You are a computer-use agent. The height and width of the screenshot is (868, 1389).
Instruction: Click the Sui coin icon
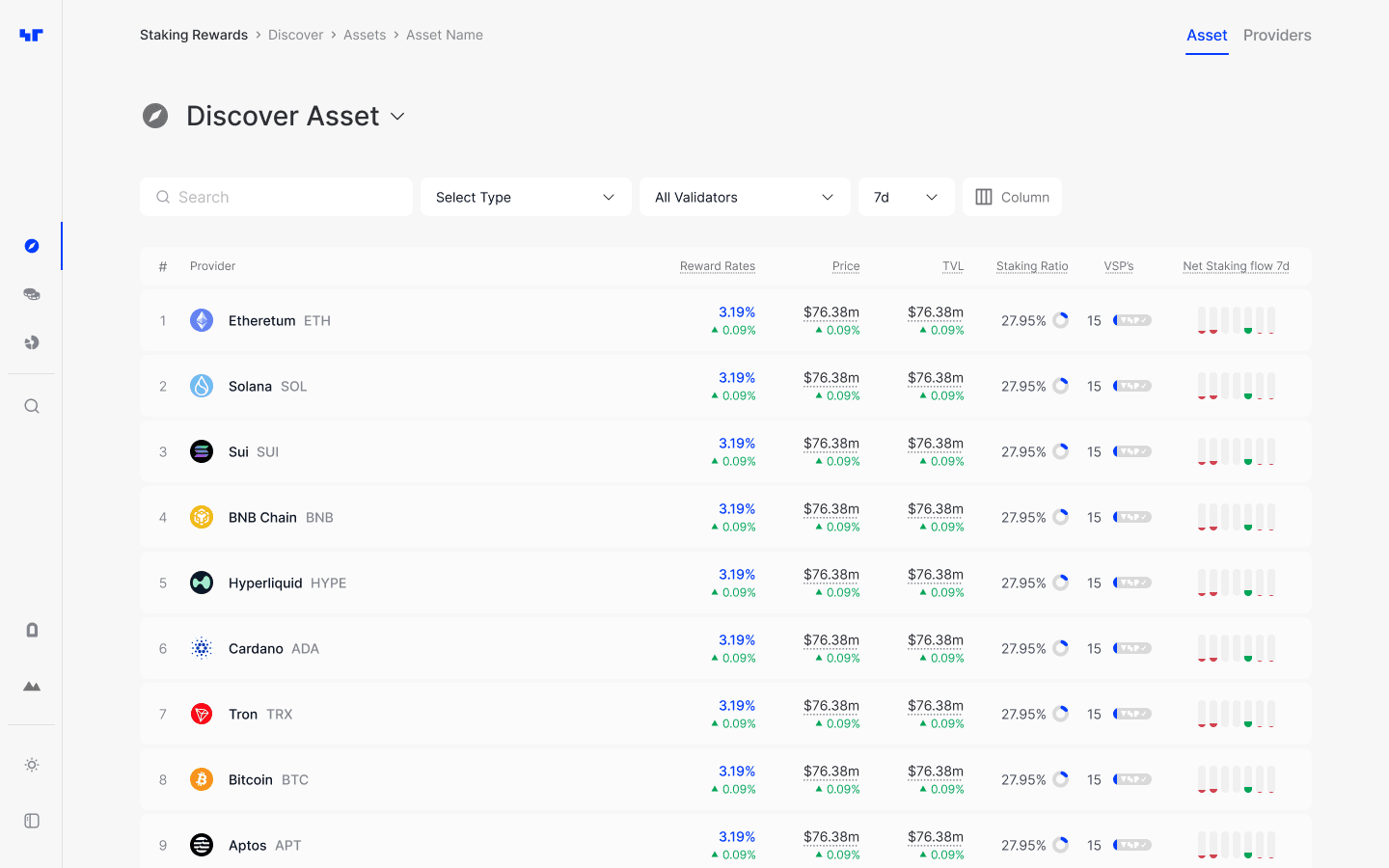202,451
